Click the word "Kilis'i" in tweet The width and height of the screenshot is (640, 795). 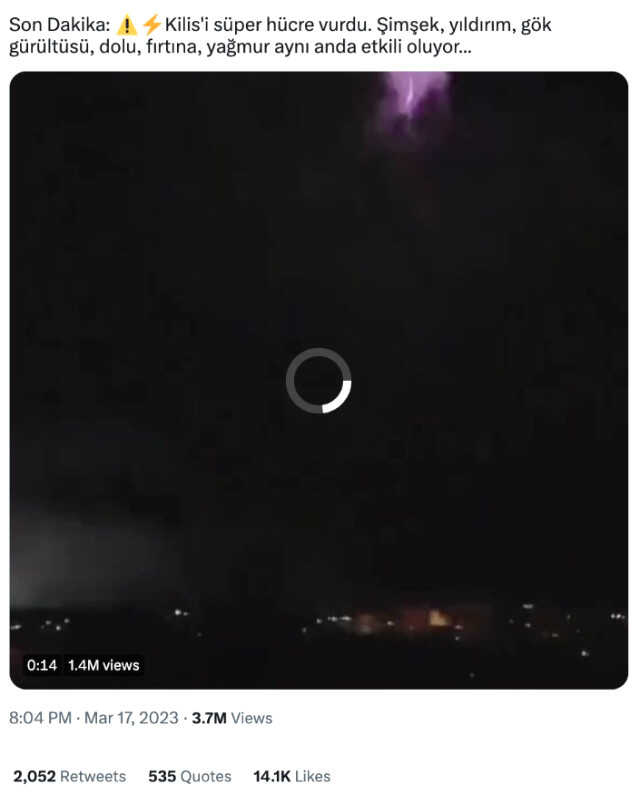pos(187,25)
